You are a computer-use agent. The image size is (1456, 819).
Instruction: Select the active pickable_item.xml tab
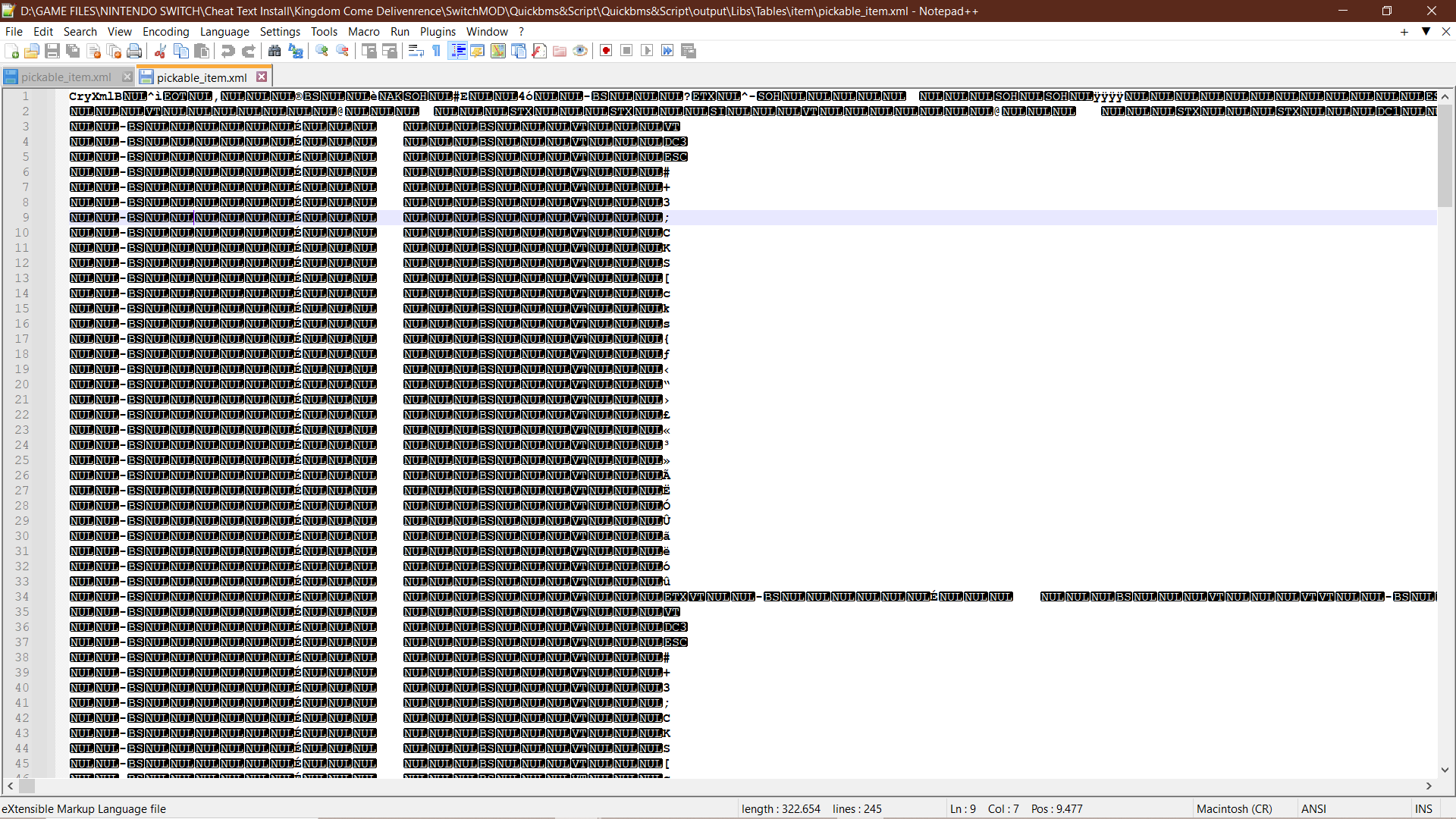click(202, 77)
